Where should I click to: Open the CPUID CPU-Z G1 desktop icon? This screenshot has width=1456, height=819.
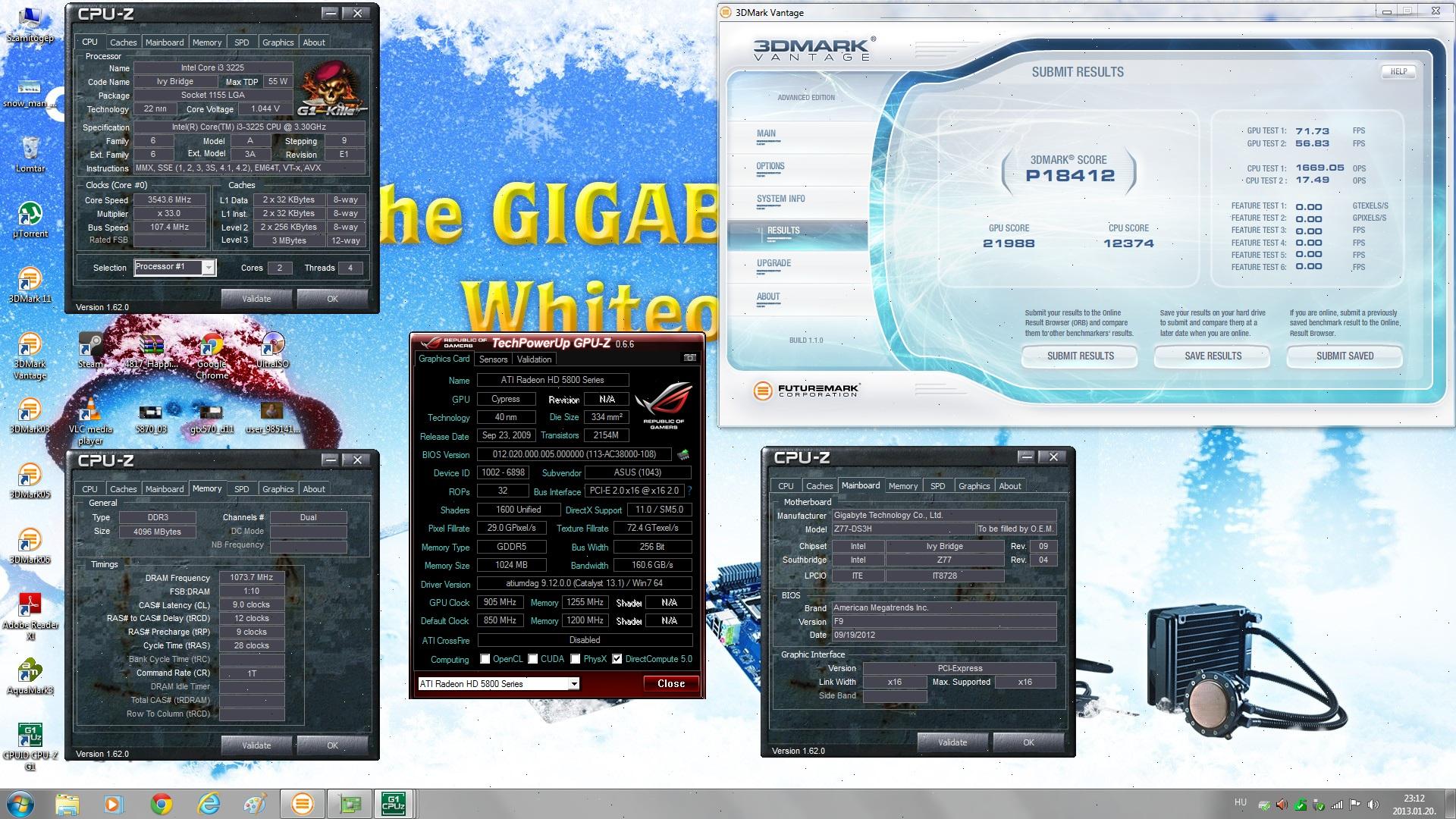(30, 747)
